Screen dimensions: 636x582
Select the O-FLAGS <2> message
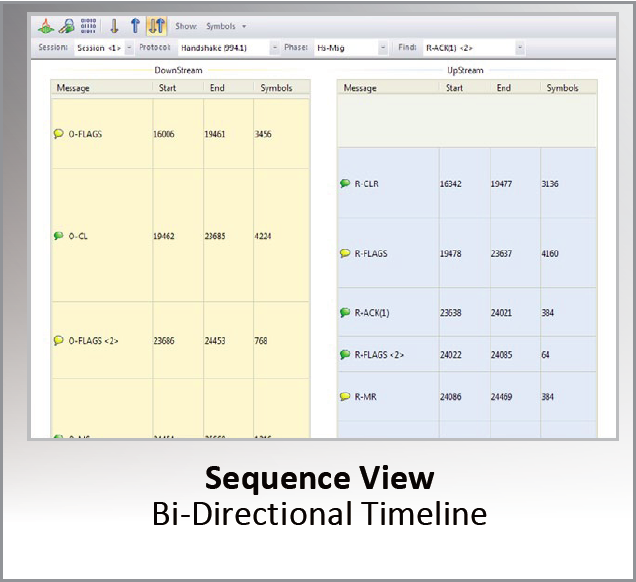coord(93,341)
